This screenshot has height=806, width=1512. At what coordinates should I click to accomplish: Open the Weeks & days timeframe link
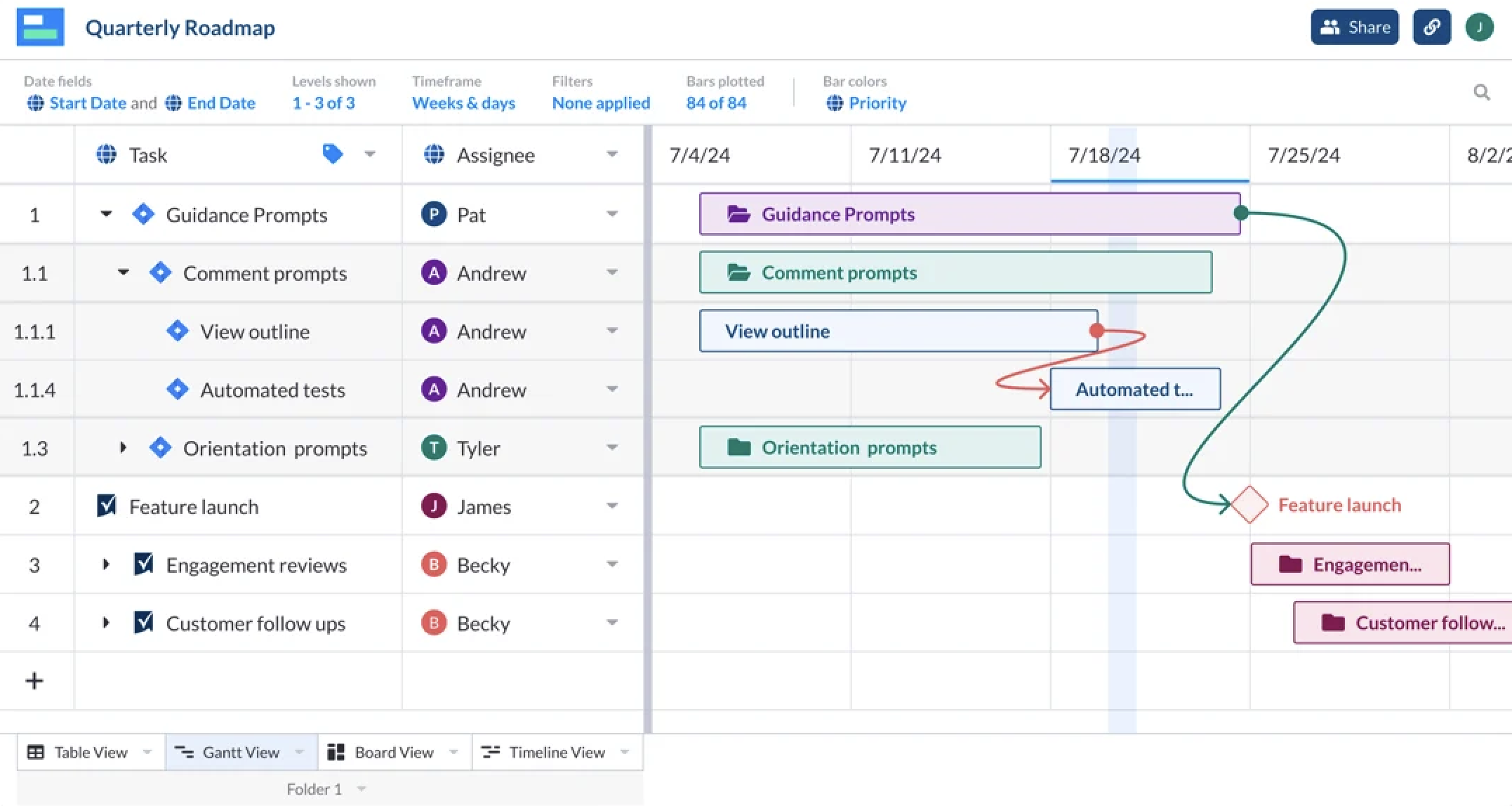(463, 103)
